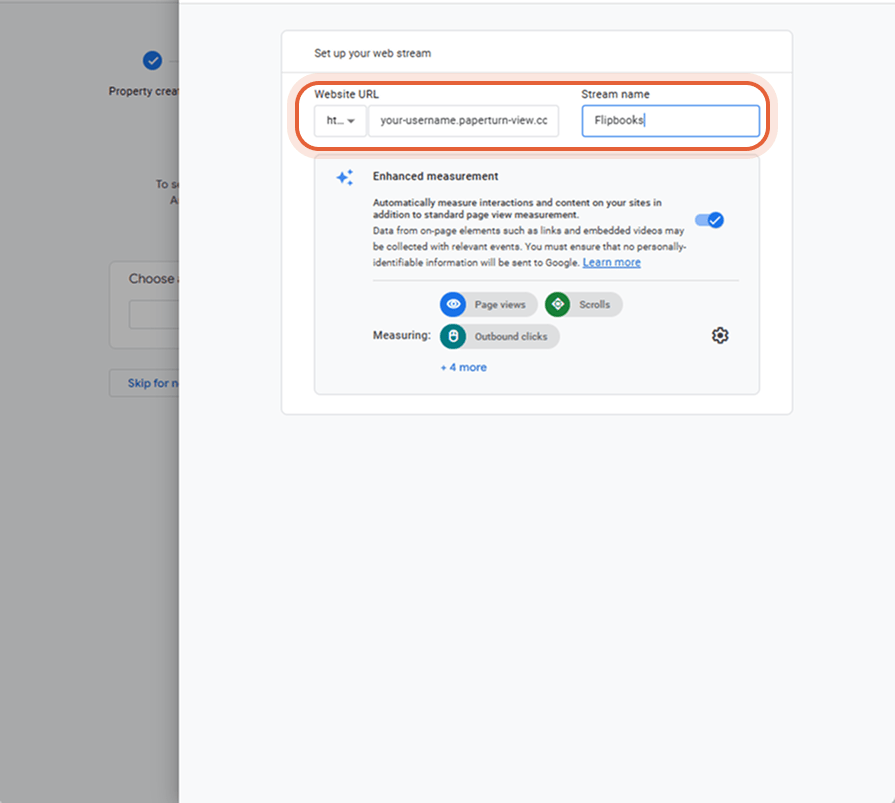Image resolution: width=895 pixels, height=803 pixels.
Task: Click the Website URL label
Action: (346, 94)
